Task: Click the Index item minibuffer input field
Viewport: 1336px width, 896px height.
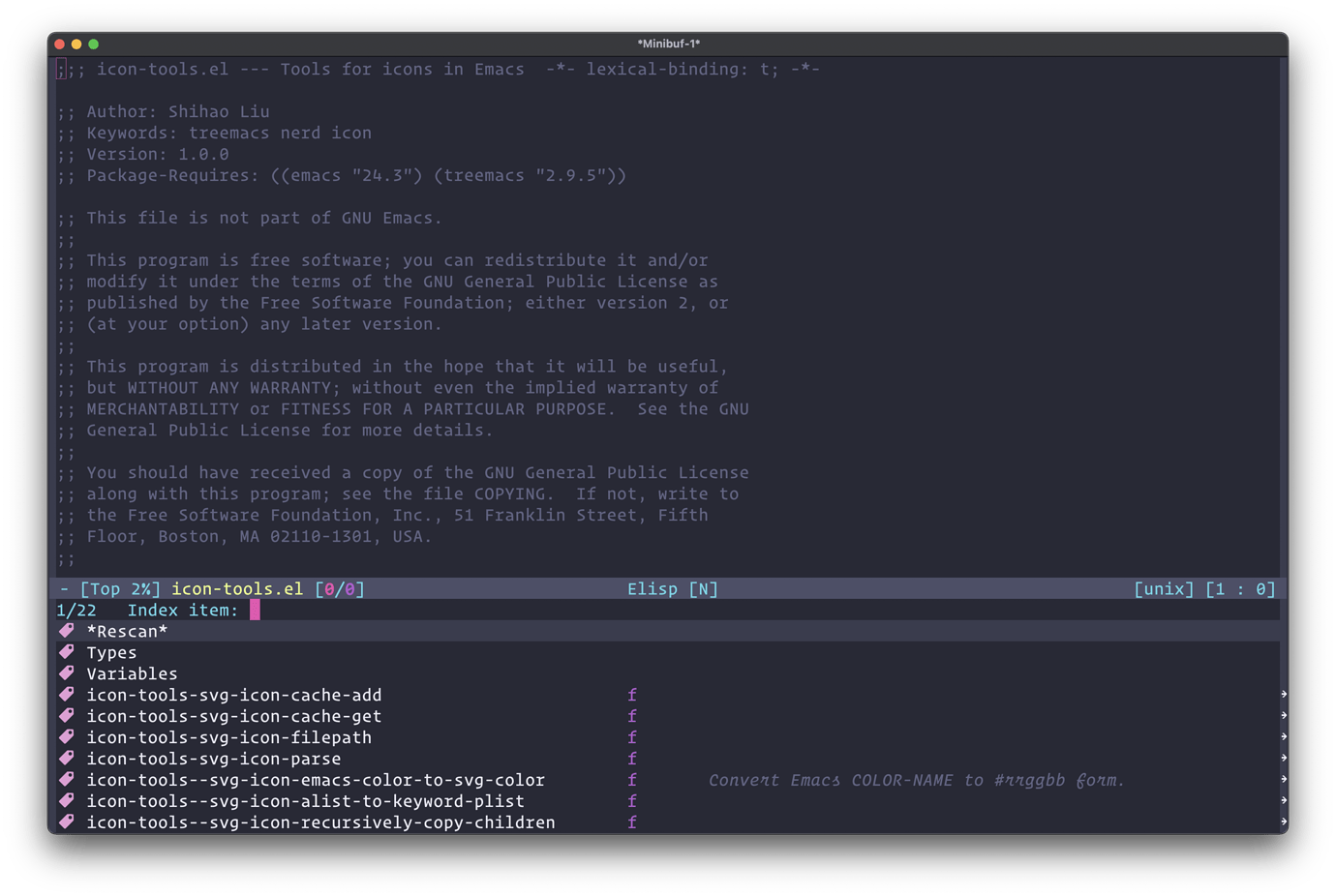Action: click(x=255, y=610)
